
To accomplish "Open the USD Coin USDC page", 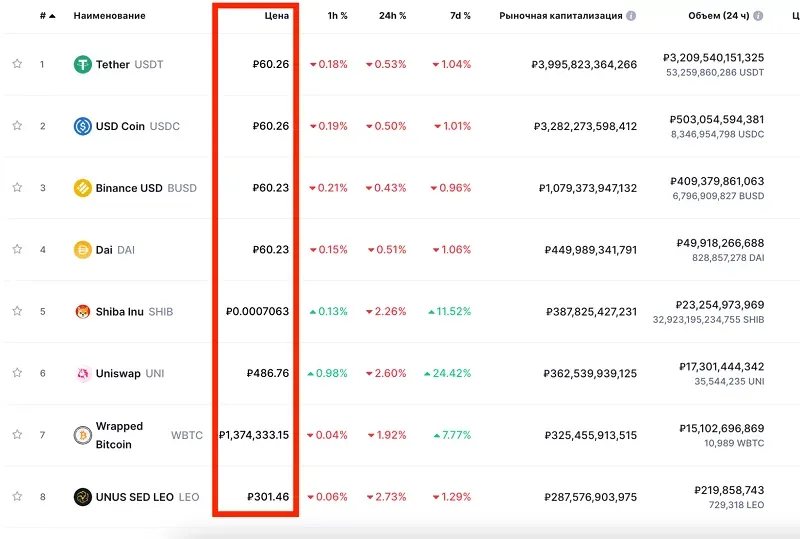I will coord(138,126).
